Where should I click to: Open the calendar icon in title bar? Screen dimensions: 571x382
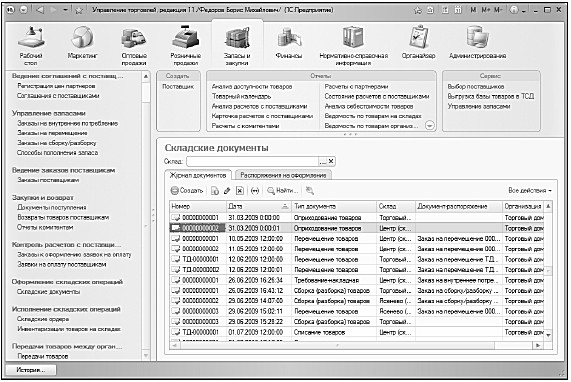(458, 10)
